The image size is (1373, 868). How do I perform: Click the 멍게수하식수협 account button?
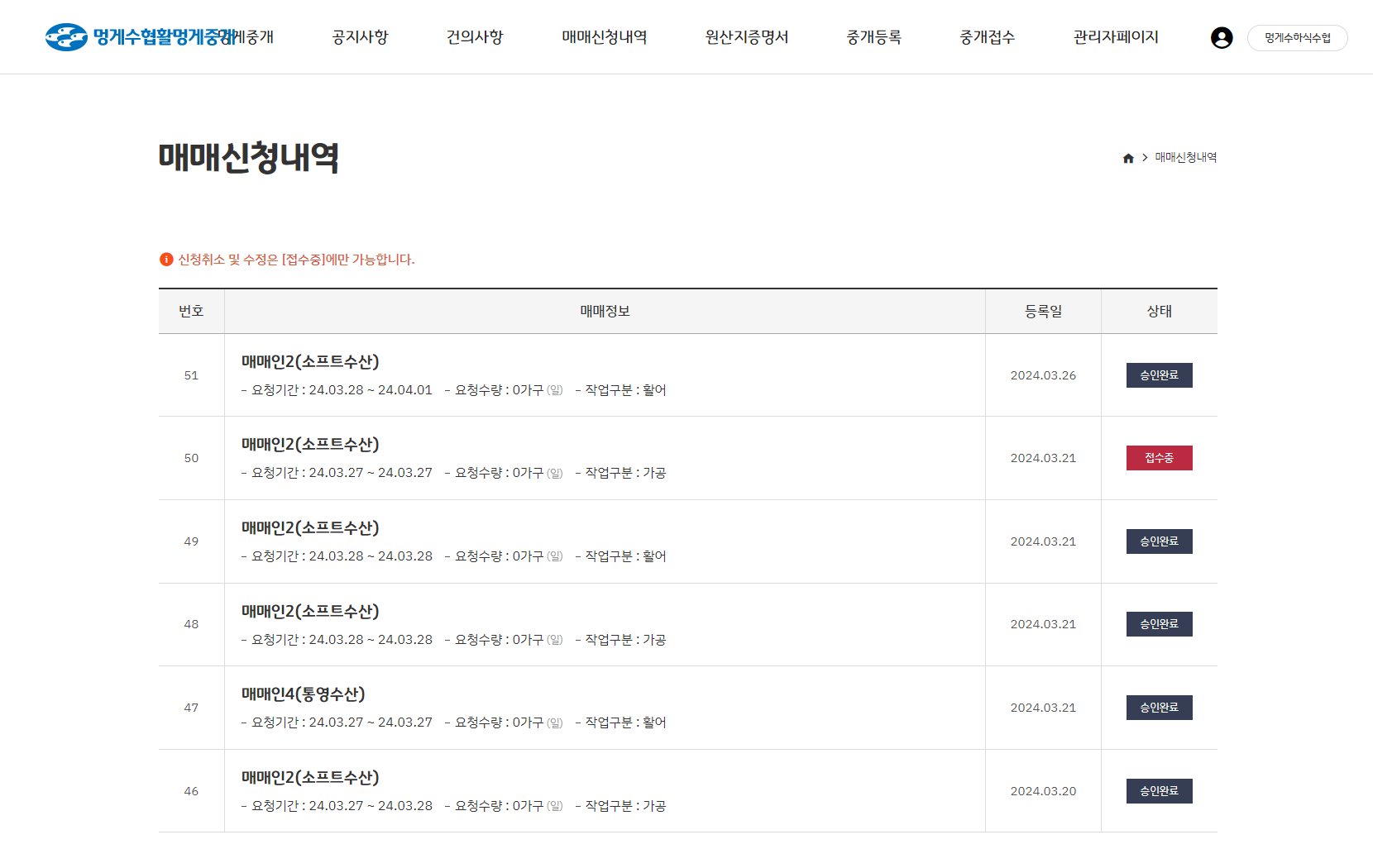1297,38
